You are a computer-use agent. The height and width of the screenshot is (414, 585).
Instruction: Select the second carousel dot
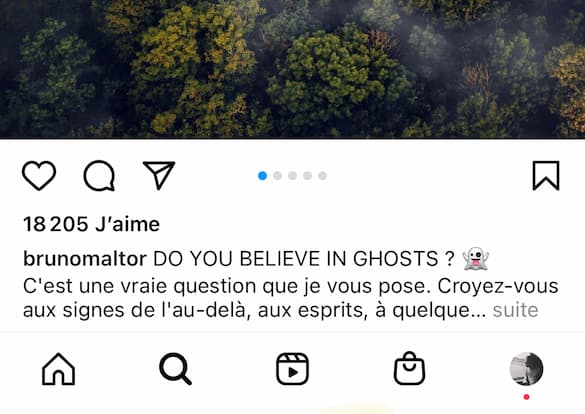point(277,176)
